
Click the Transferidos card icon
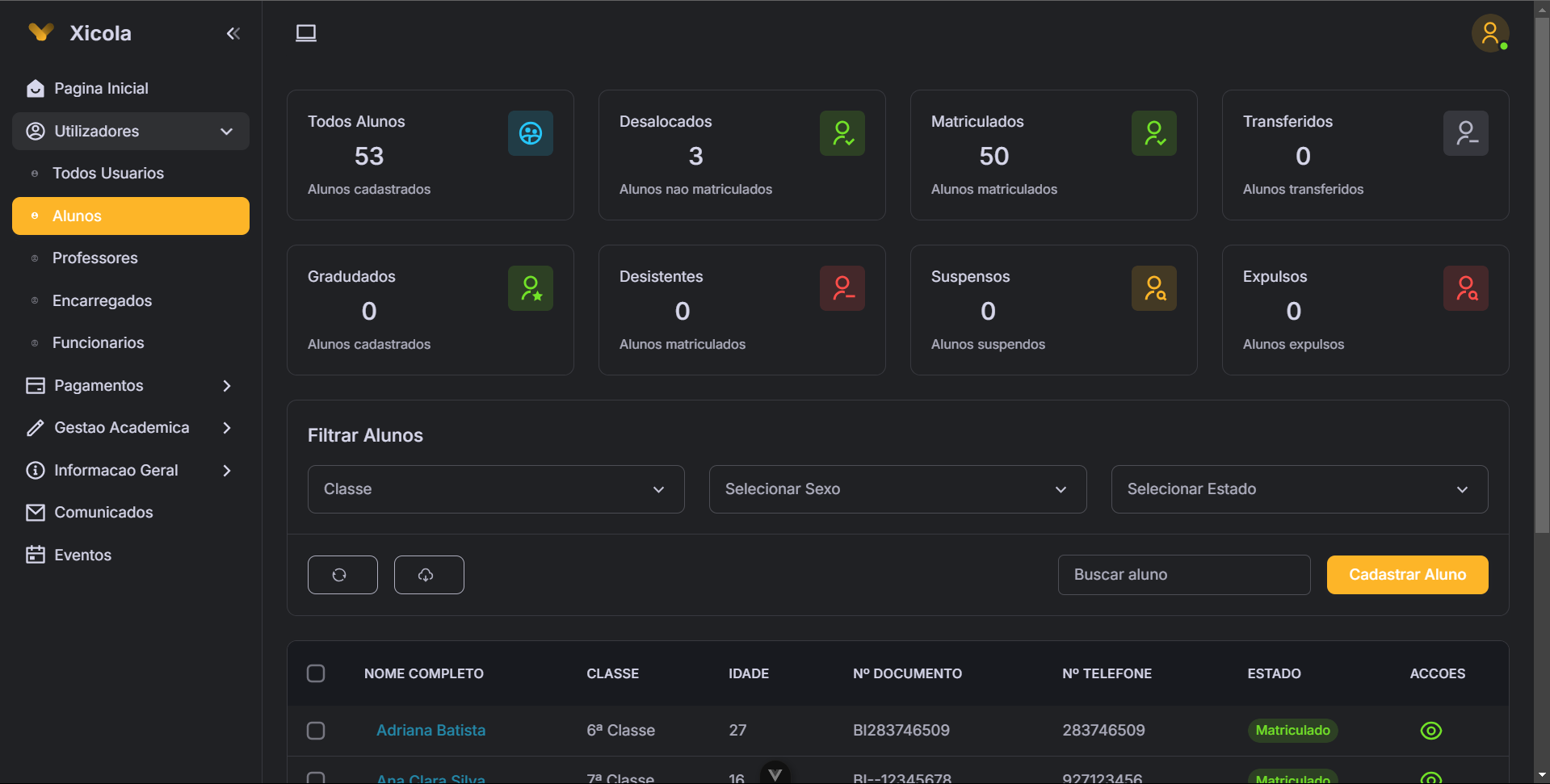(1465, 132)
